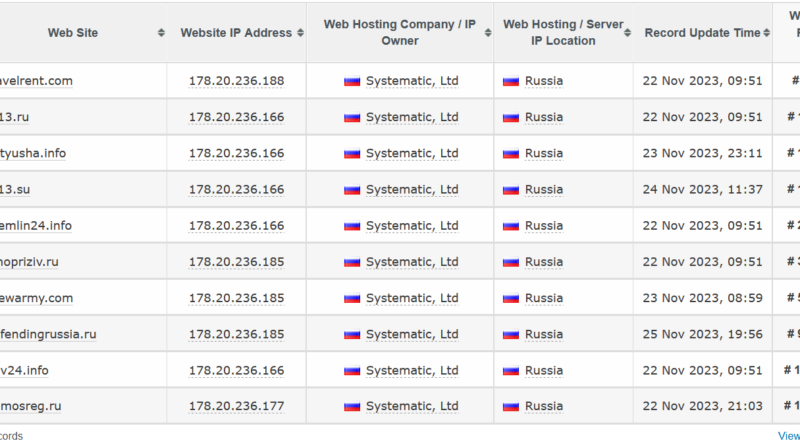Click location flag in mosreg.ru row
This screenshot has width=800, height=445.
pyautogui.click(x=511, y=407)
